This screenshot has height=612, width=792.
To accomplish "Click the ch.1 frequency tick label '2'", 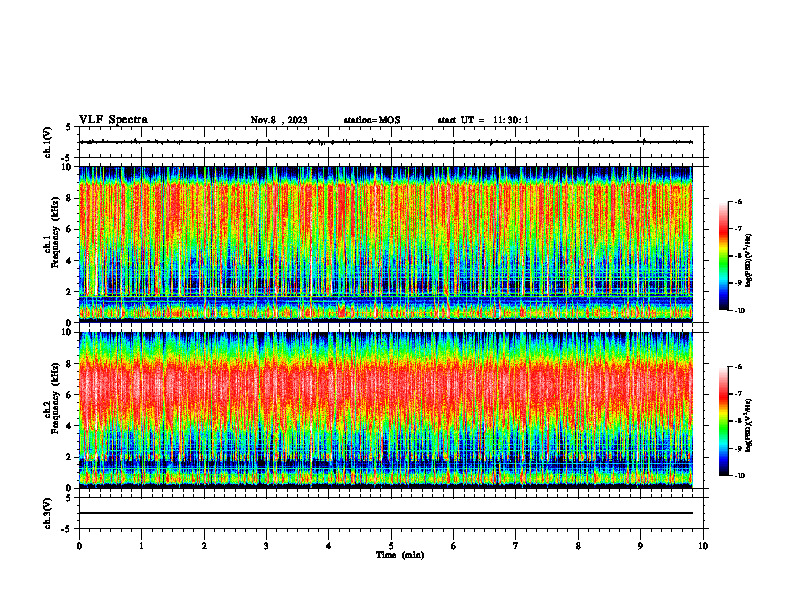I will pyautogui.click(x=69, y=292).
